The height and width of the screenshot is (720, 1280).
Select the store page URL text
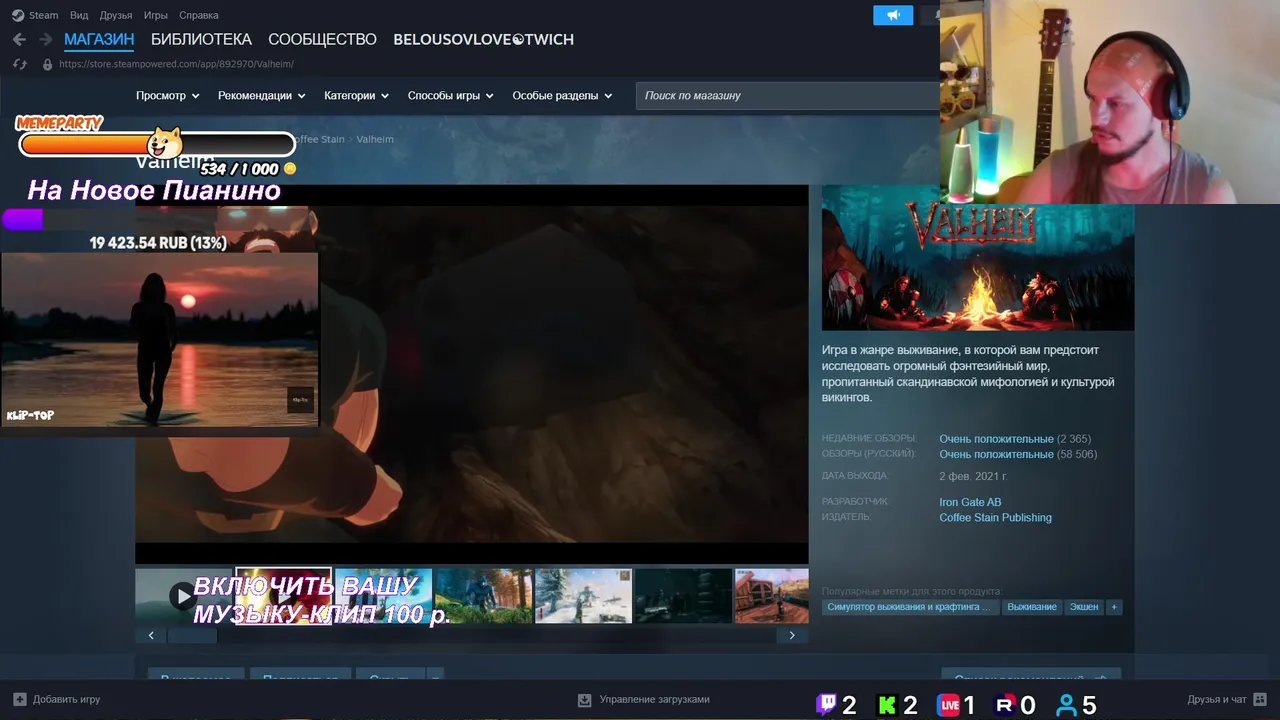(176, 64)
